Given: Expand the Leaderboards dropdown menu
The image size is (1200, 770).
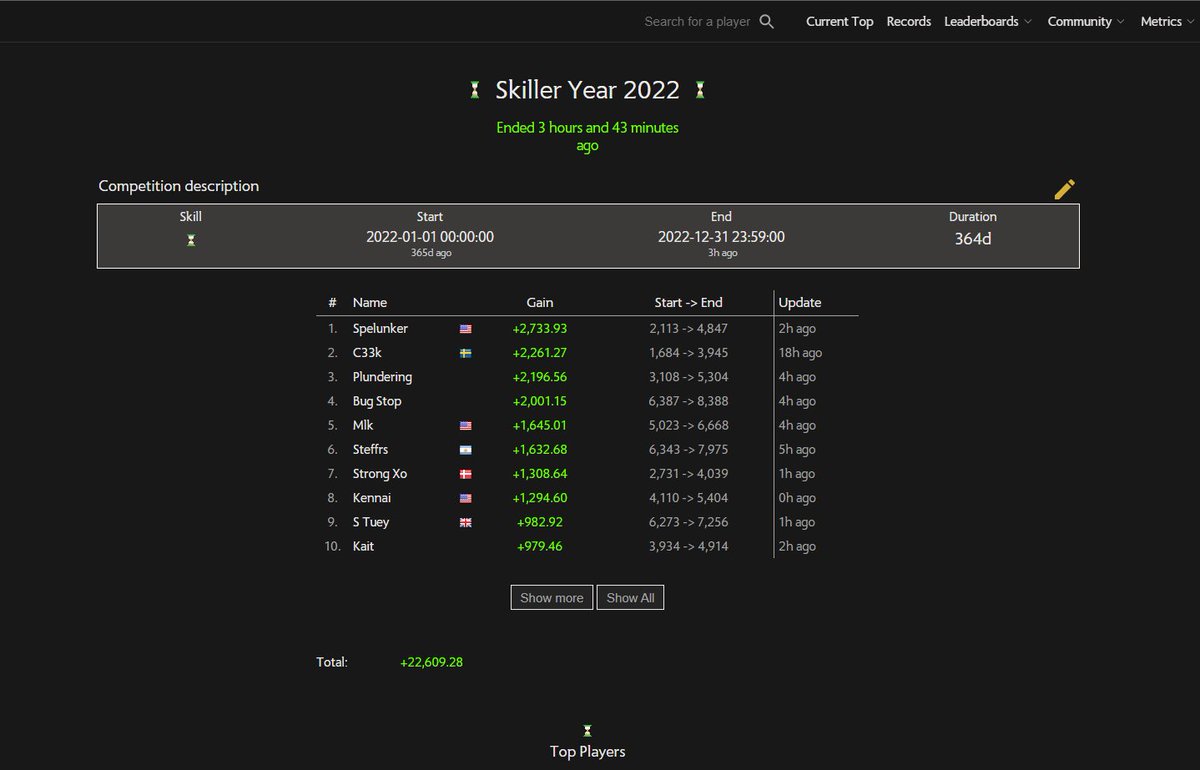Looking at the screenshot, I should (988, 21).
